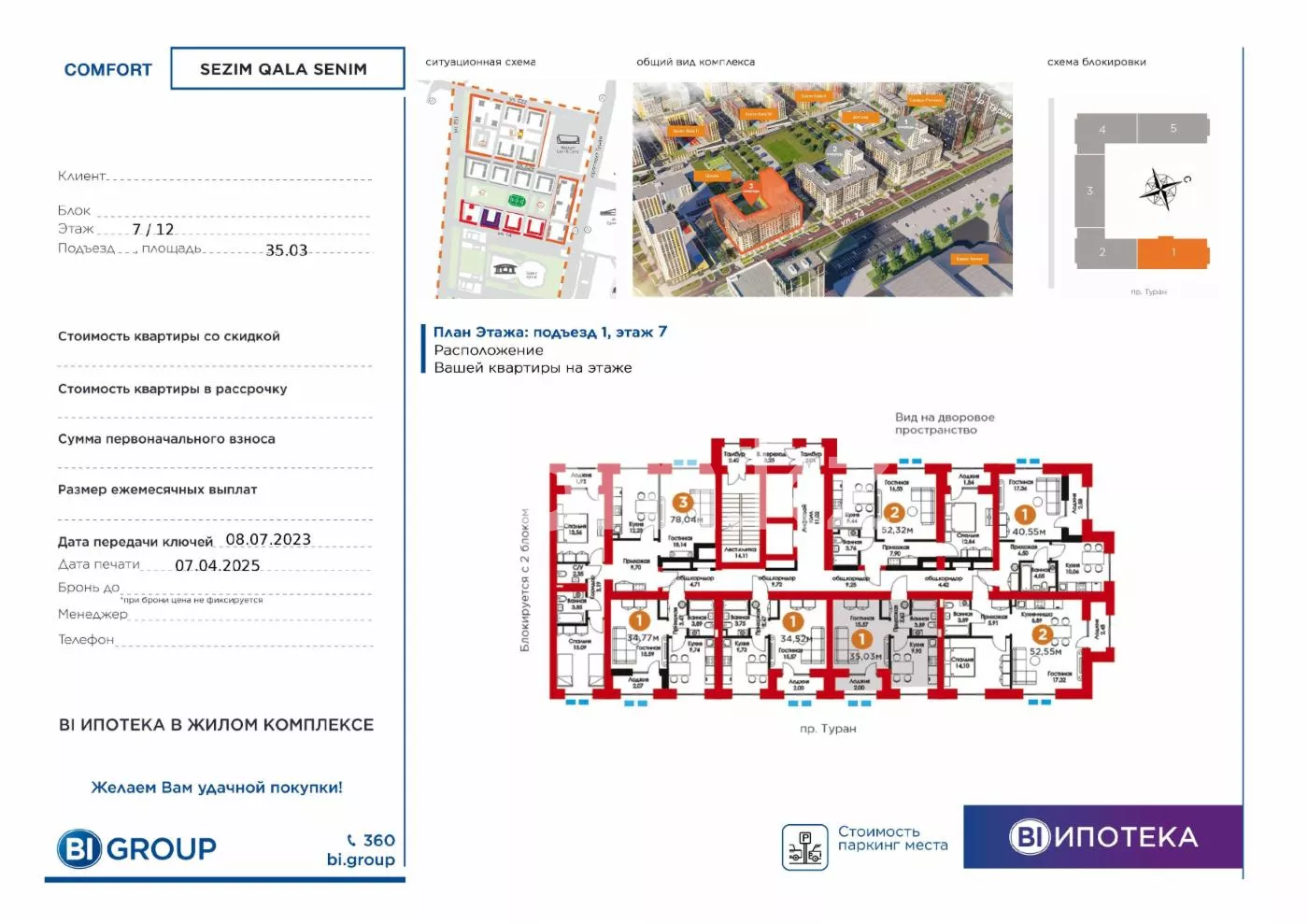Click the Телефон field
Viewport: 1308px width, 924px height.
215,640
